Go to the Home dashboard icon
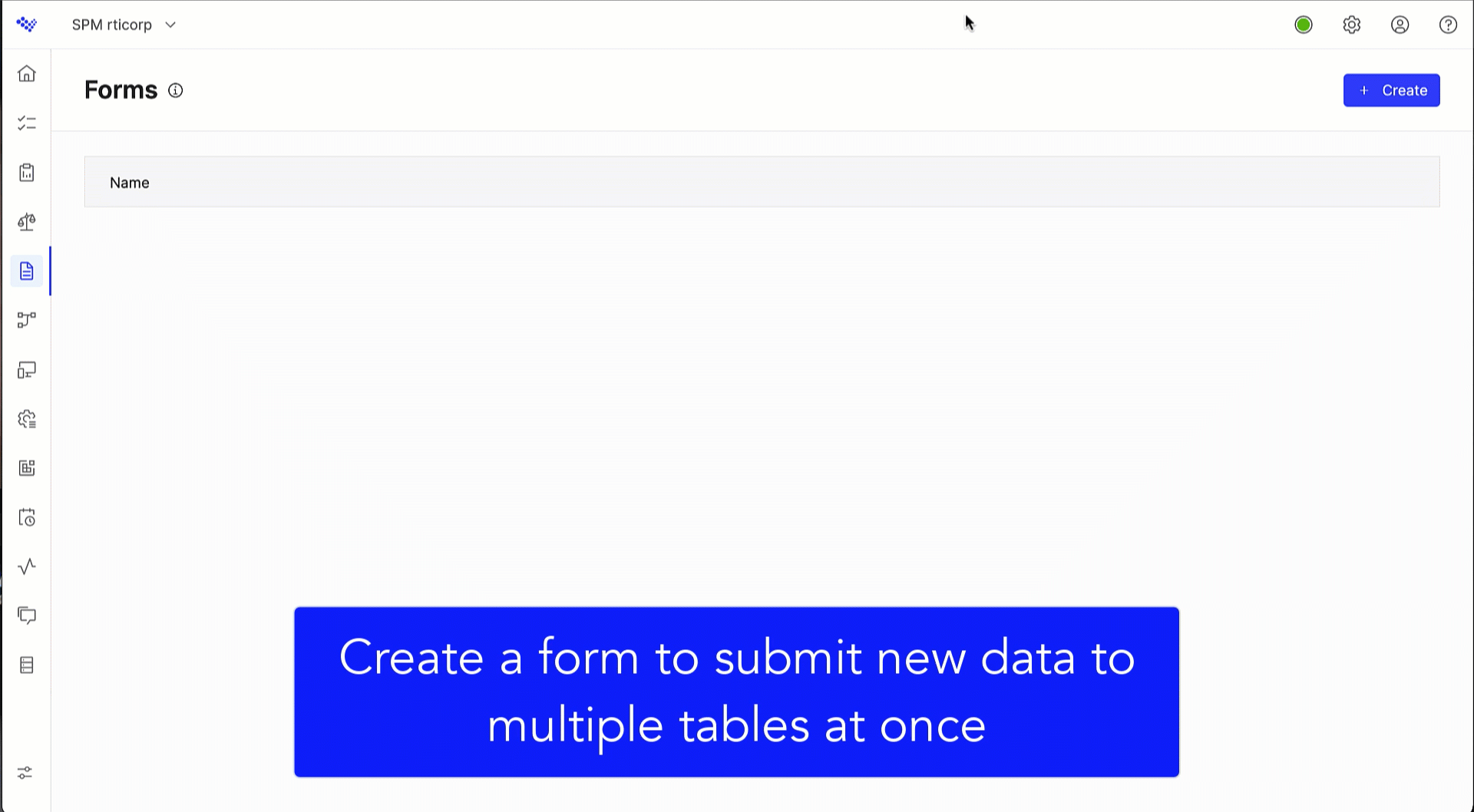The image size is (1474, 812). [x=27, y=73]
